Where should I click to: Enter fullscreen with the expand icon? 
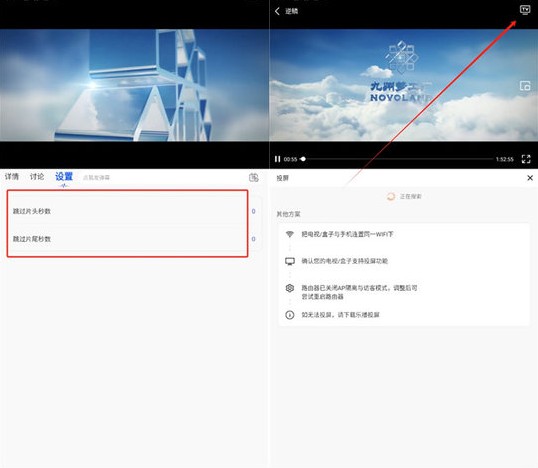click(526, 159)
